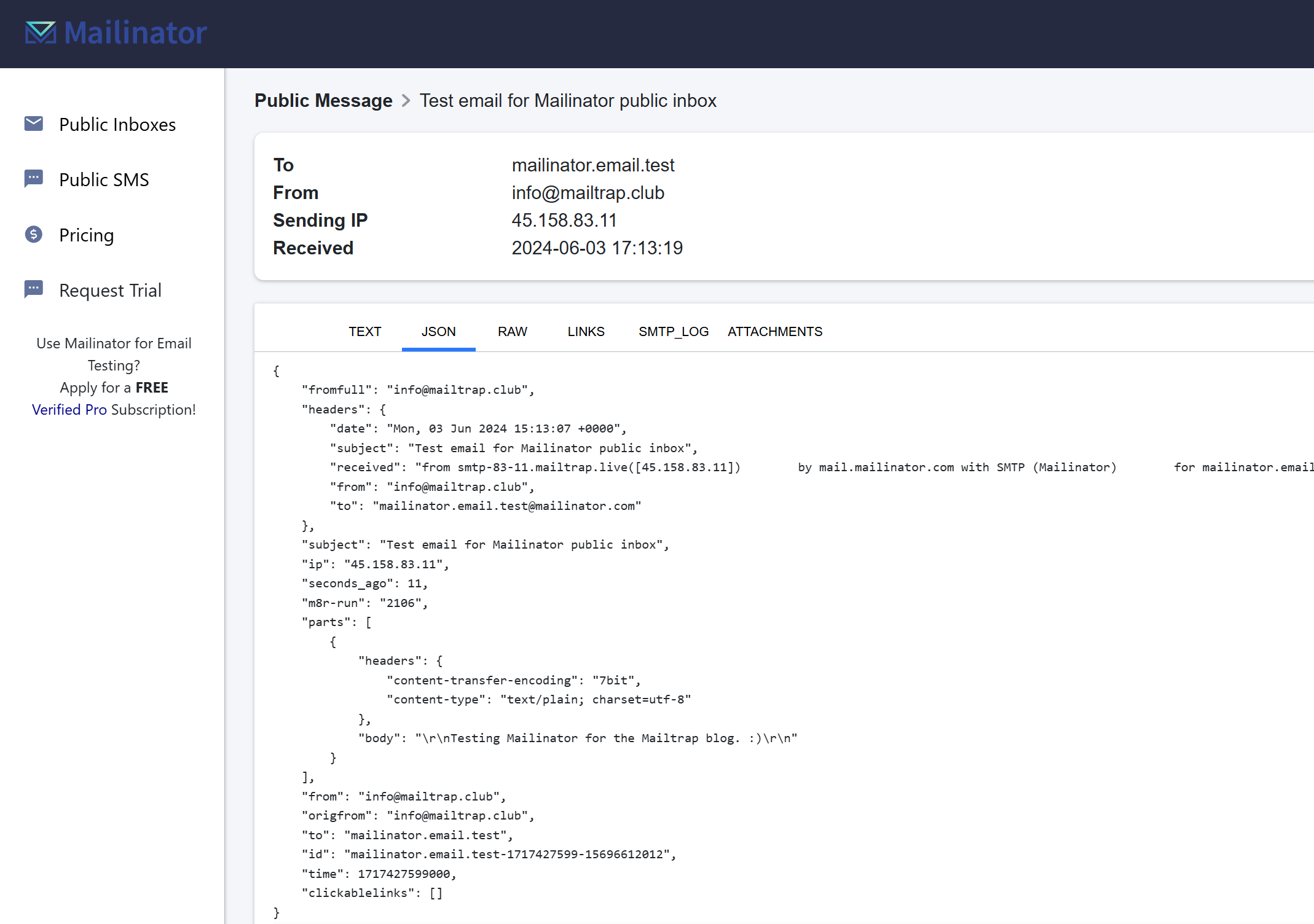Click the Mailinator envelope logo icon

click(41, 33)
